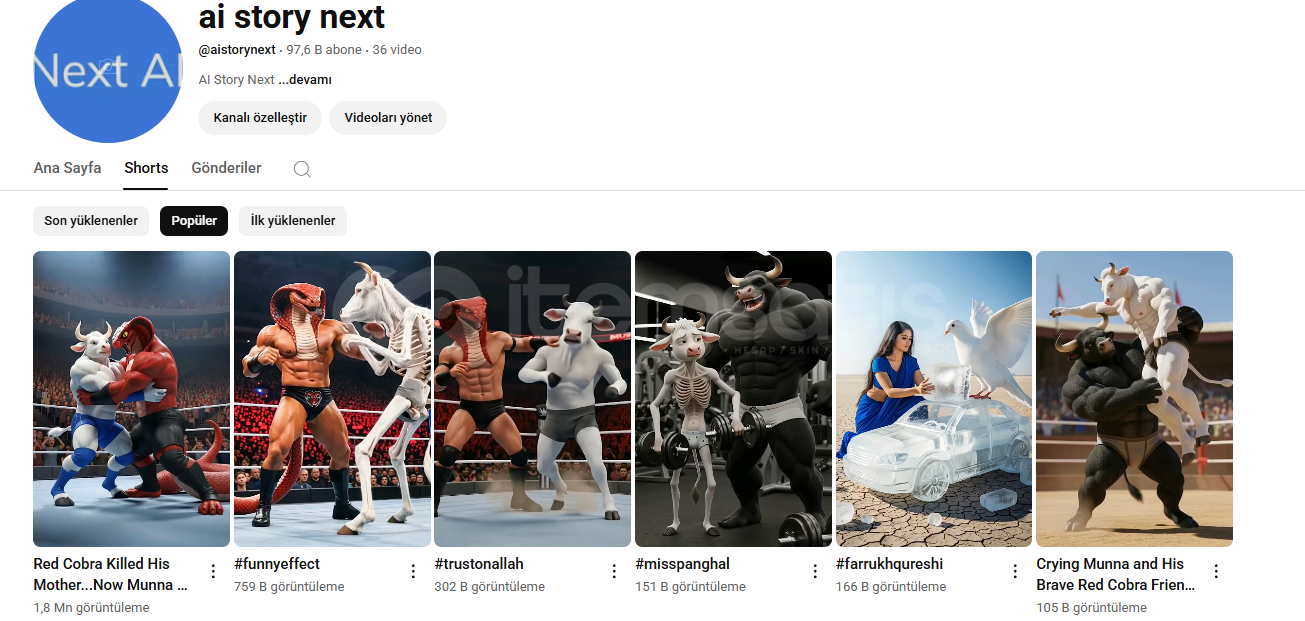Open three-dot menu for #misspanghal short
The image size is (1305, 621).
[x=815, y=571]
